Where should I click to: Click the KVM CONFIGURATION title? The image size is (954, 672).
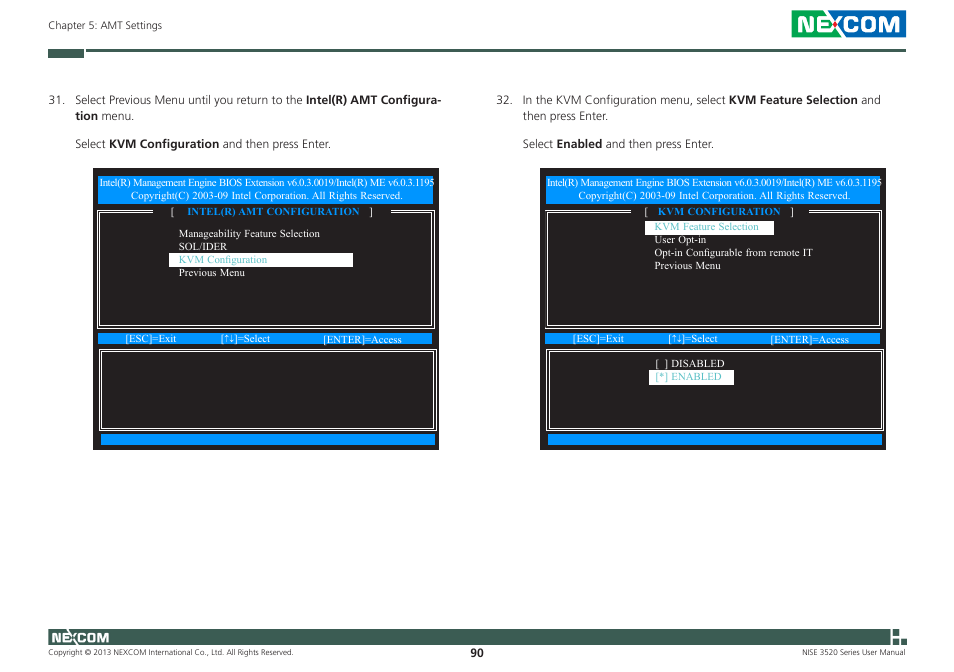coord(719,212)
